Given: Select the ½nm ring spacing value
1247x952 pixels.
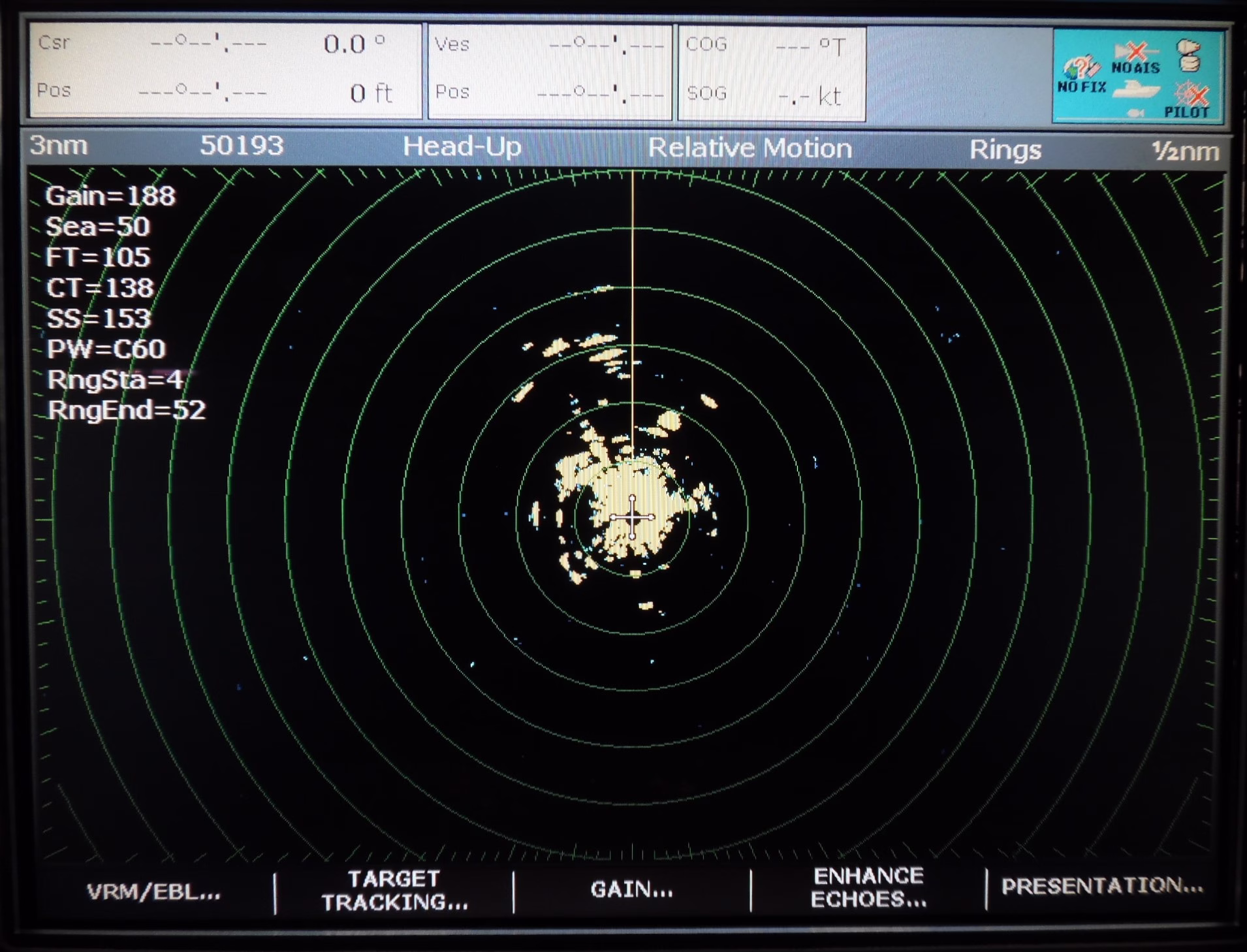Looking at the screenshot, I should tap(1185, 151).
